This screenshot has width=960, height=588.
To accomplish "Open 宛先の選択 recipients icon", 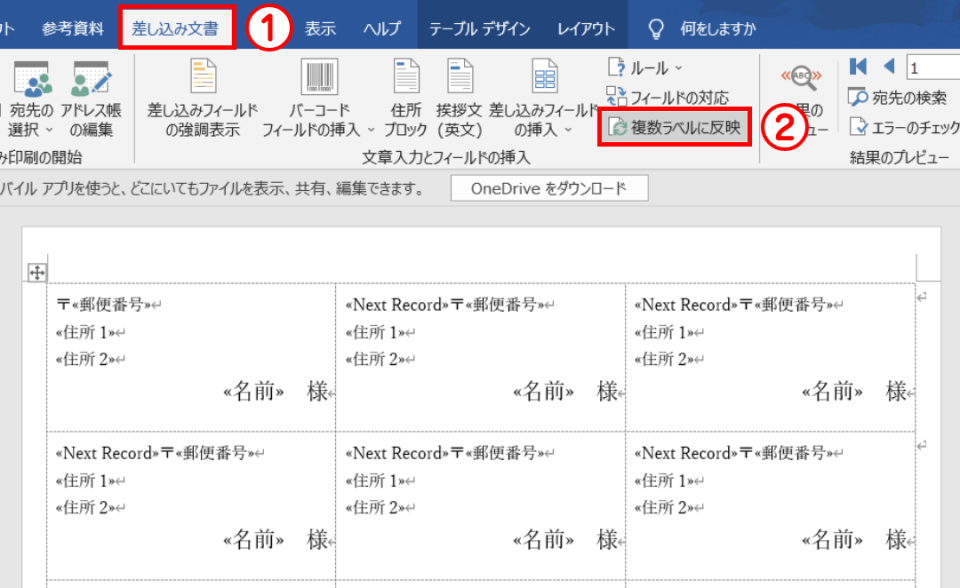I will pyautogui.click(x=32, y=79).
